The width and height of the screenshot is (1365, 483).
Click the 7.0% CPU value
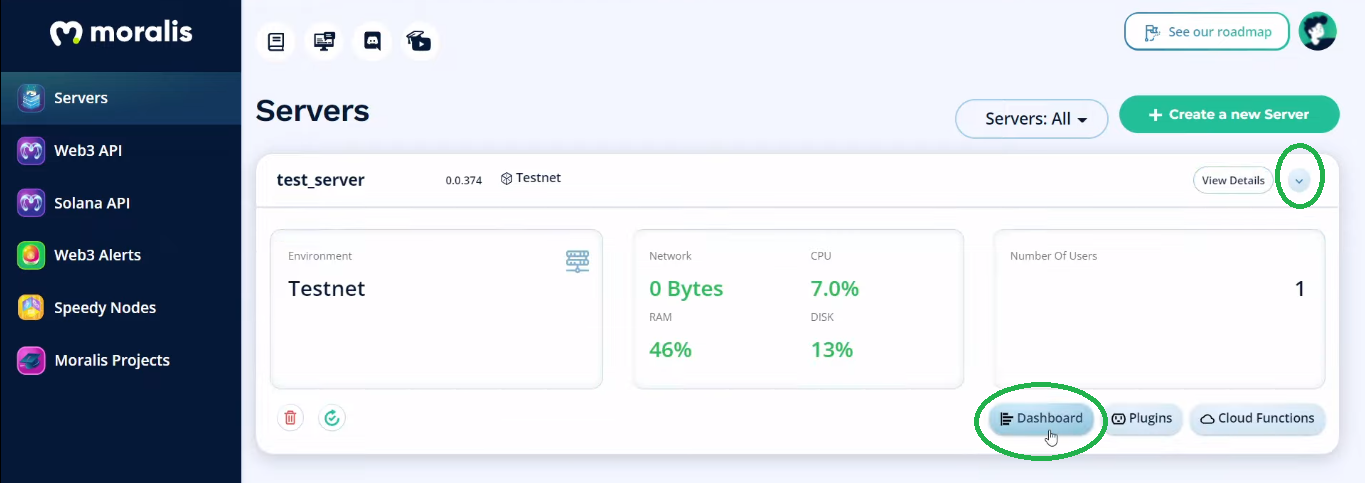point(835,289)
